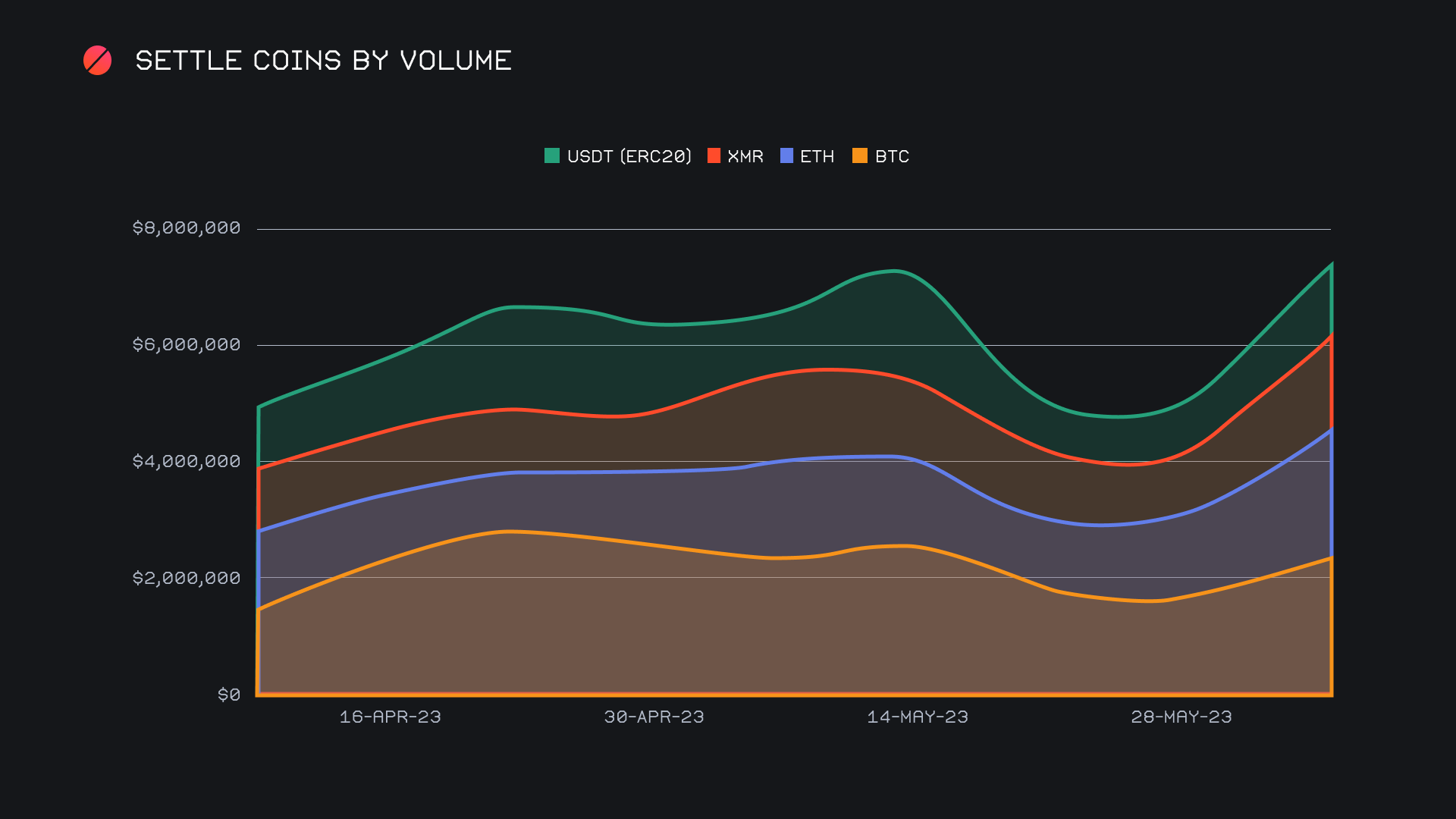
Task: Toggle the ETH series legend label
Action: point(817,156)
